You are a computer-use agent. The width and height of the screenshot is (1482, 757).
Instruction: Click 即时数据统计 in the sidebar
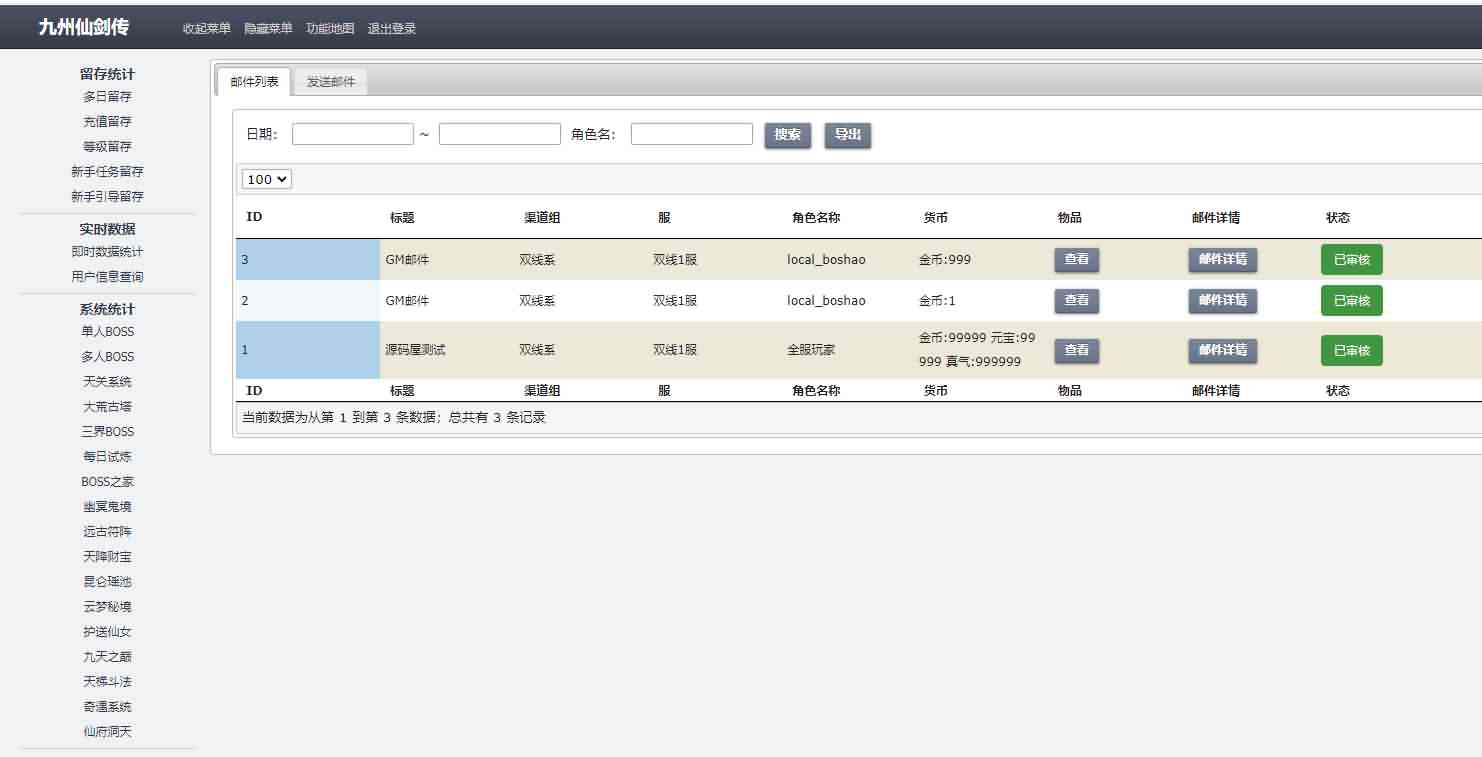[x=106, y=251]
